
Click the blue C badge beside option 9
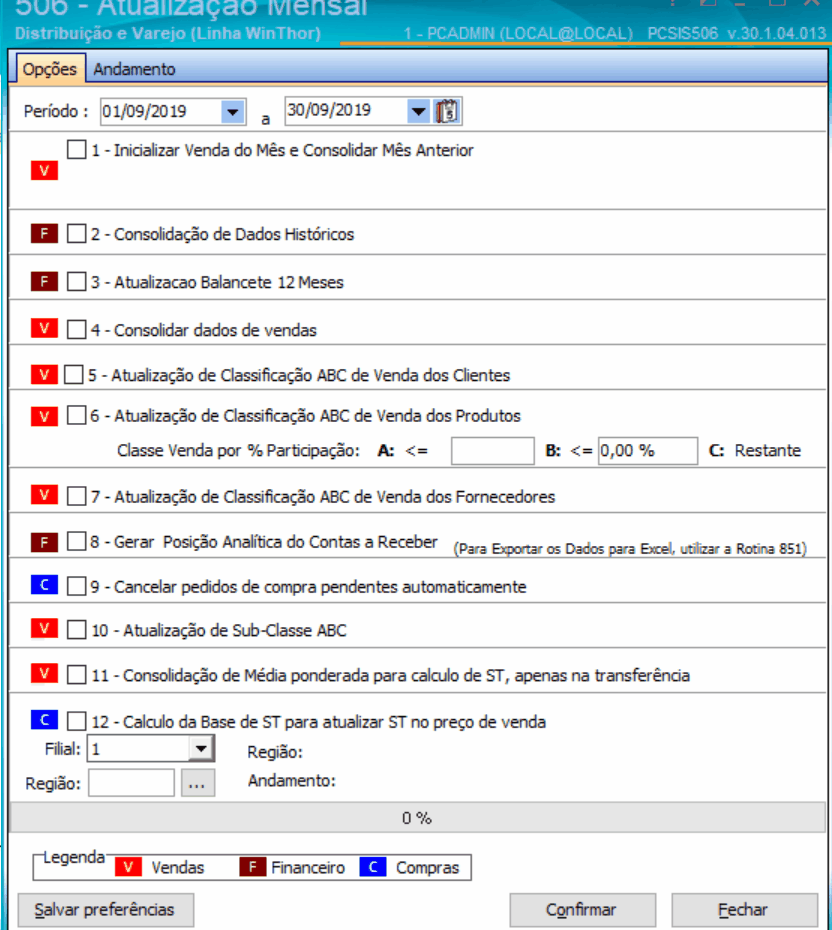44,587
